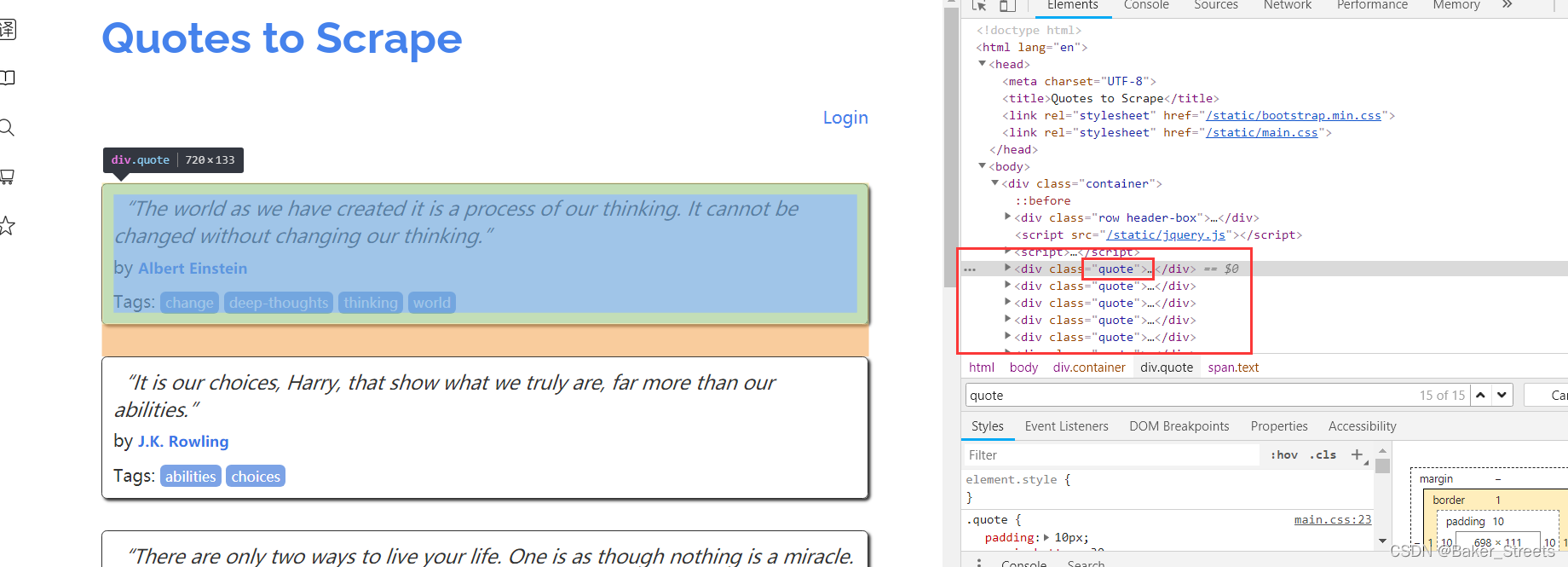Collapse the head element node
Viewport: 1568px width, 567px height.
click(x=983, y=64)
